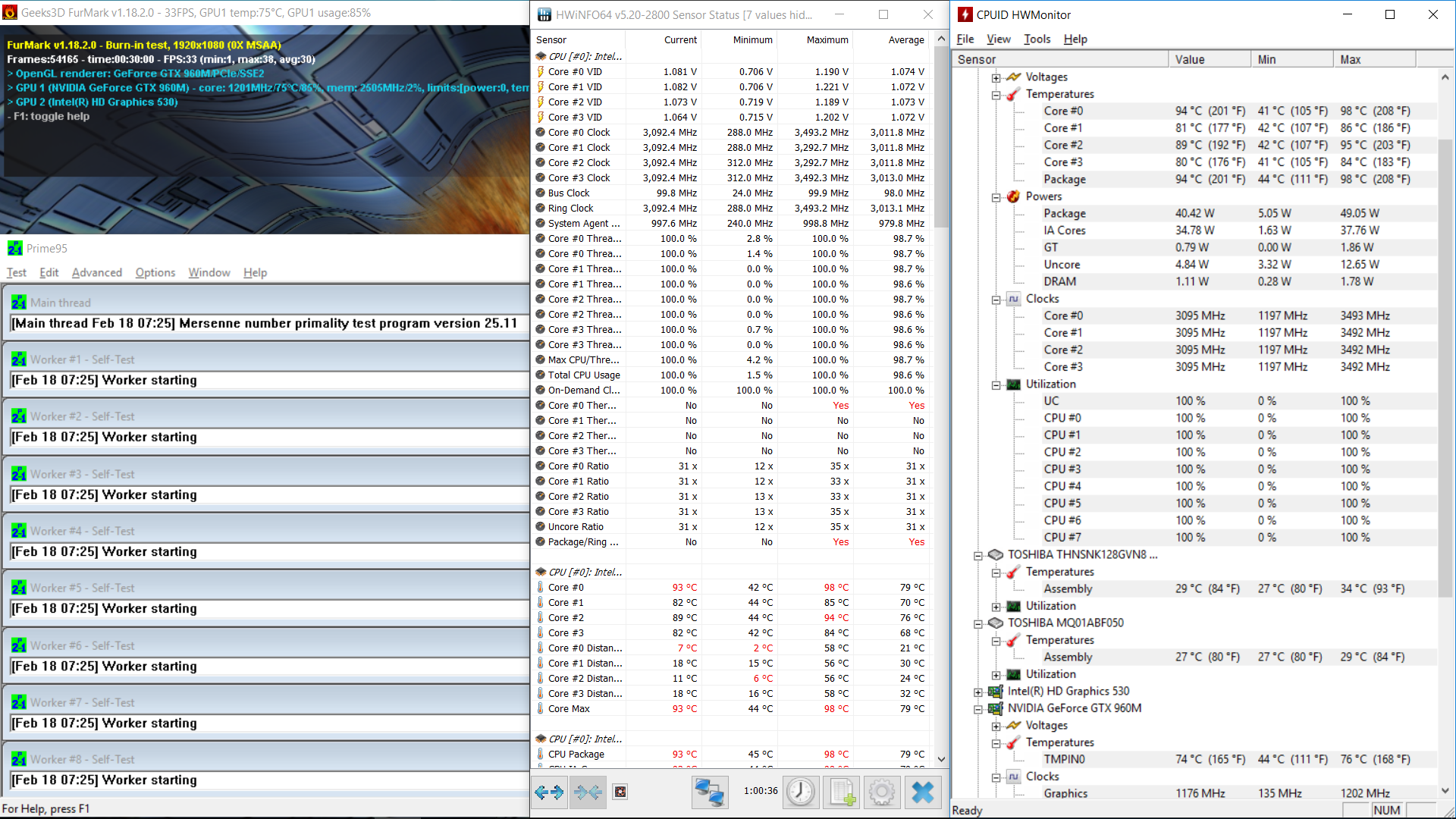Click the CPU Clocks waveform icon in HWMonitor
This screenshot has height=819, width=1456.
(1013, 299)
